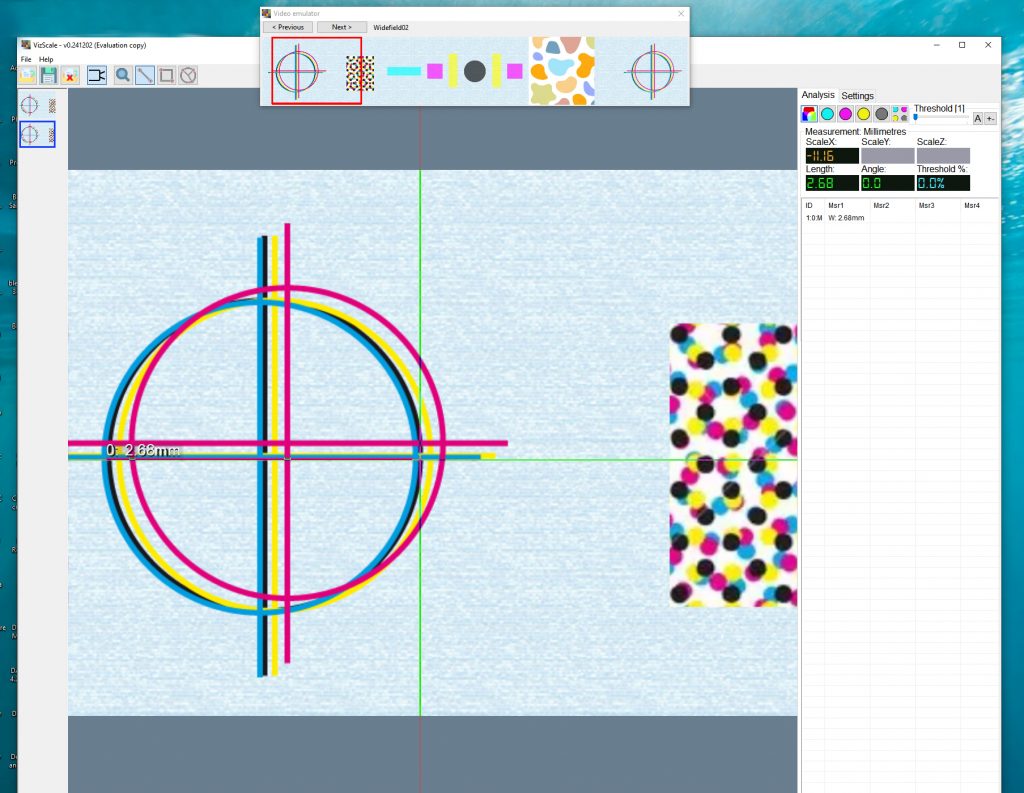This screenshot has width=1024, height=793.
Task: Select the rectangle area tool
Action: pyautogui.click(x=167, y=75)
